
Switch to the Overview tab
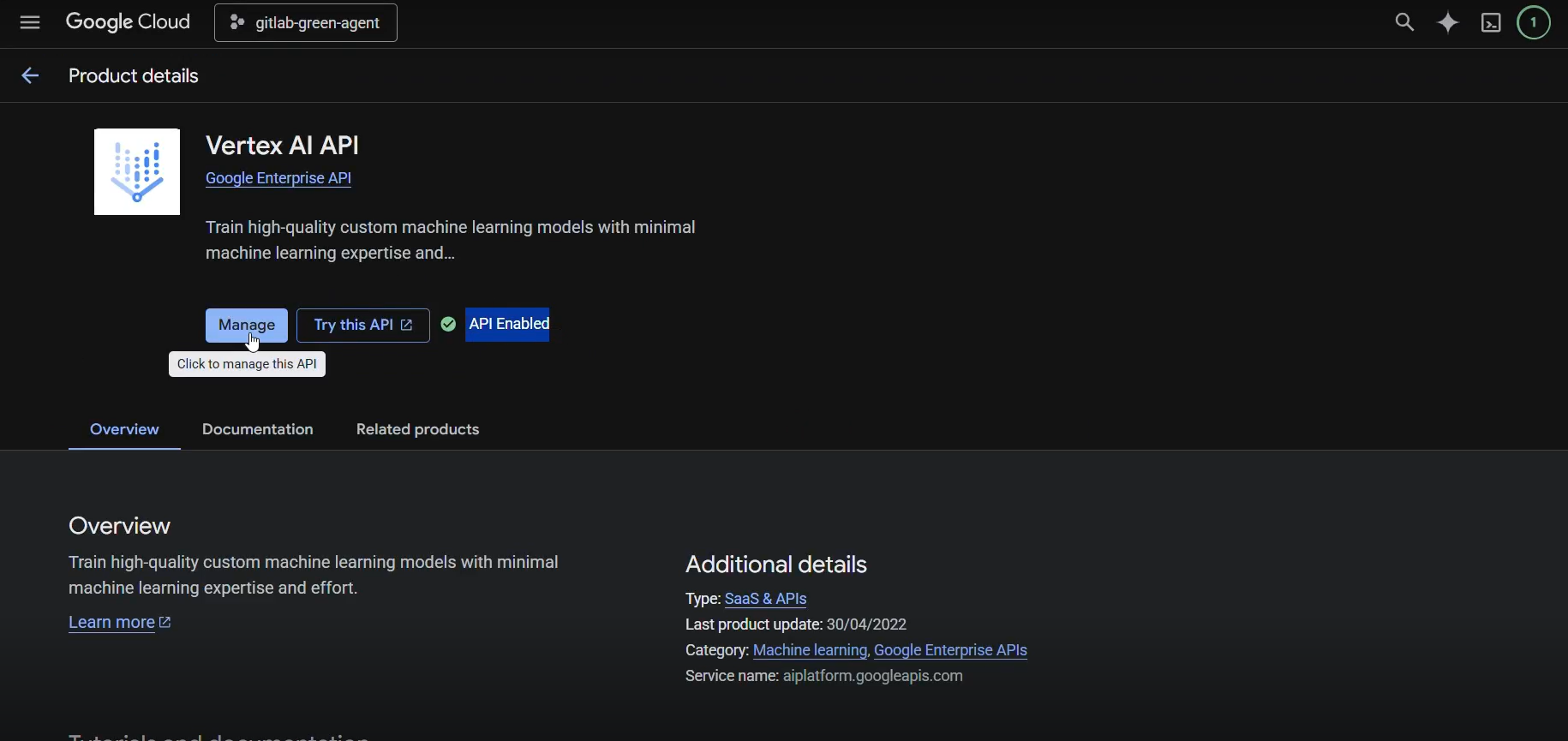click(124, 430)
